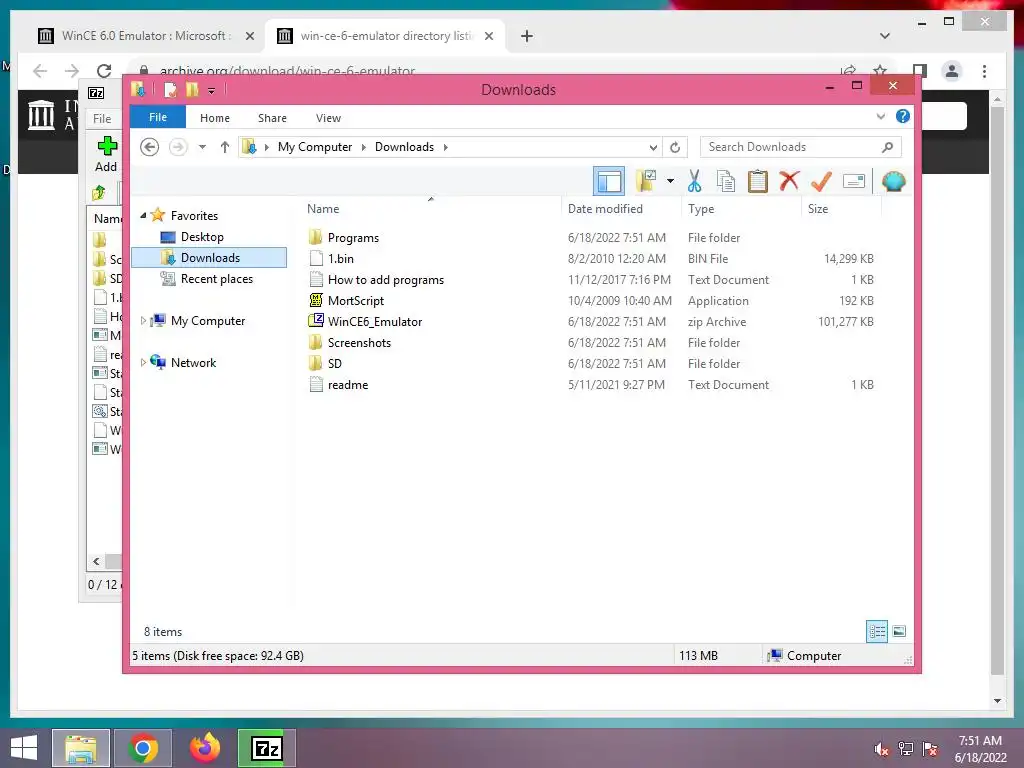The image size is (1024, 768).
Task: Go back in Explorer navigation
Action: tap(150, 147)
